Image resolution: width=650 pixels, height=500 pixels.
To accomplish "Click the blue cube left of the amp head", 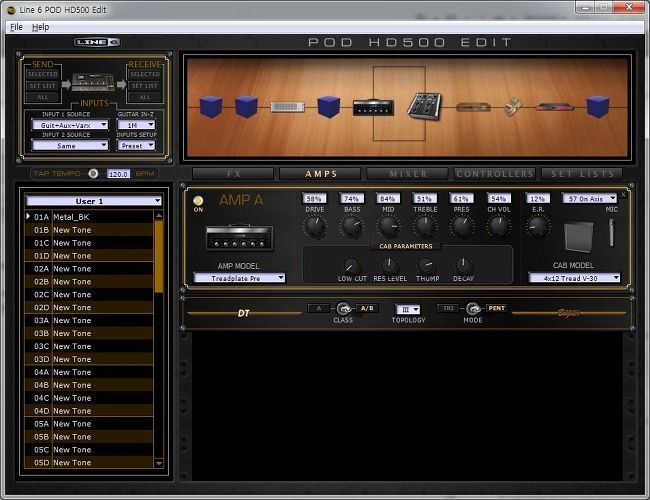I will pyautogui.click(x=329, y=107).
